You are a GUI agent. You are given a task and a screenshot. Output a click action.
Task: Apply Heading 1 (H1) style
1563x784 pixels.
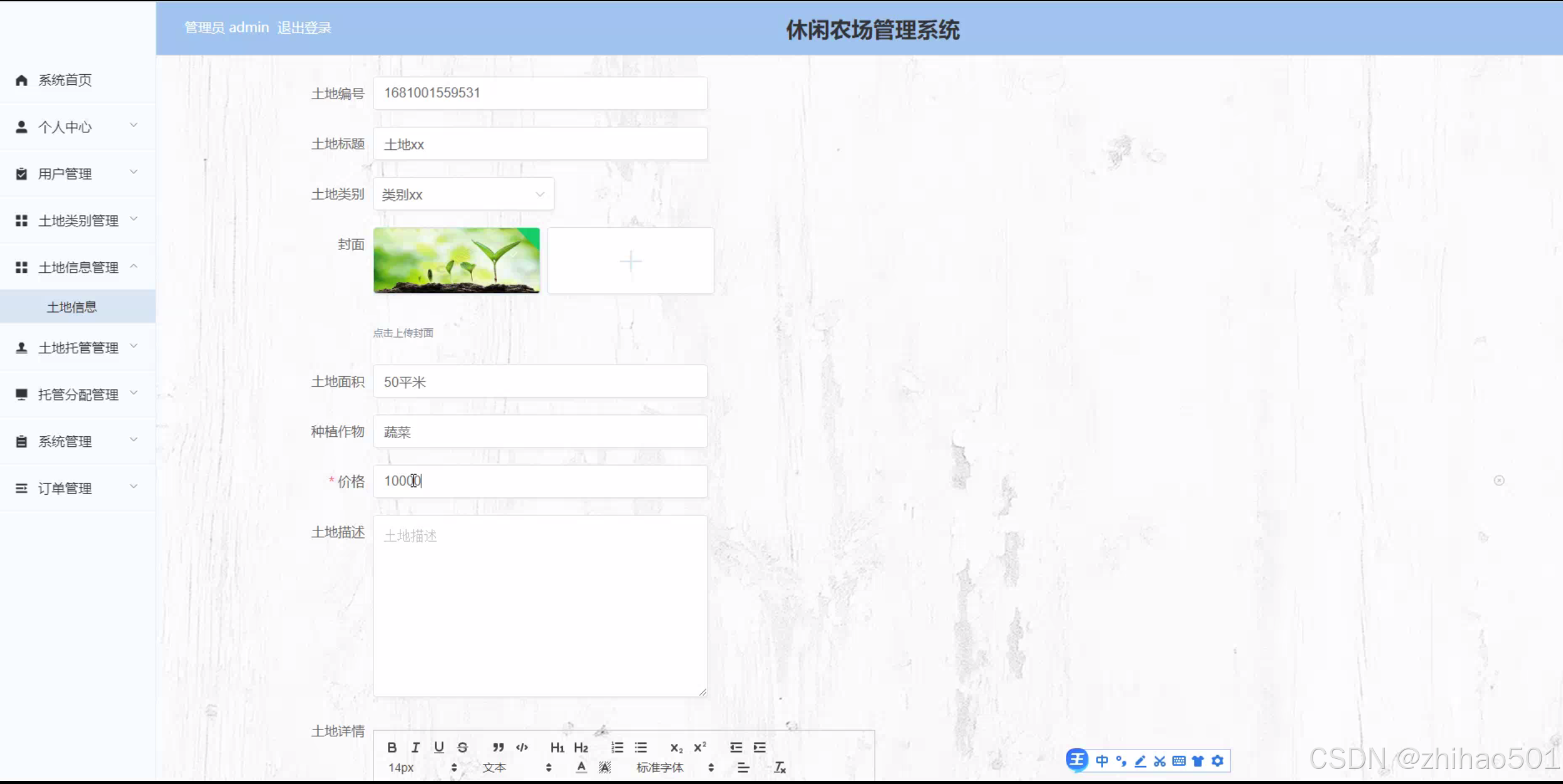[x=557, y=747]
